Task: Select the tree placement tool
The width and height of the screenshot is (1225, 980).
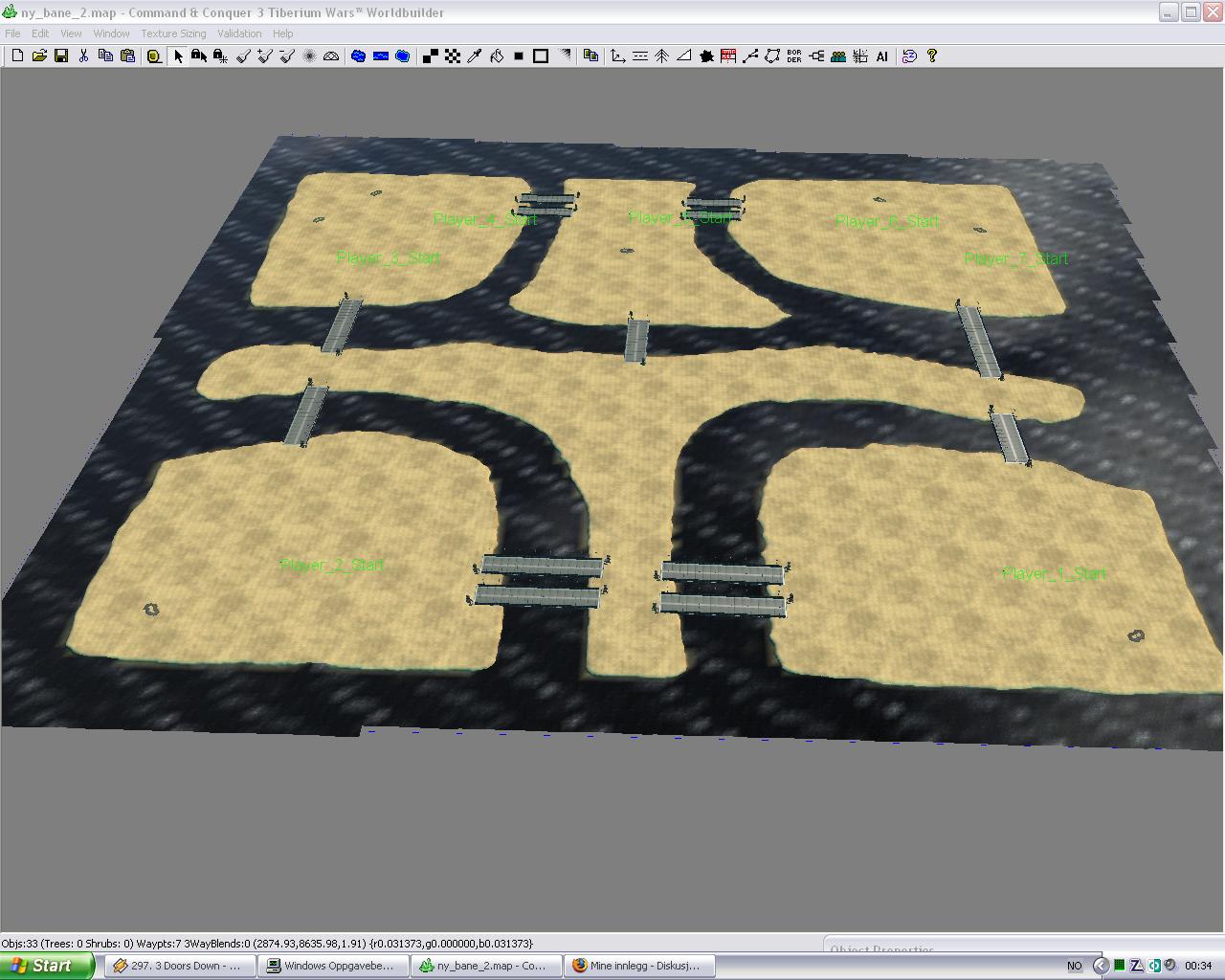Action: pyautogui.click(x=662, y=56)
